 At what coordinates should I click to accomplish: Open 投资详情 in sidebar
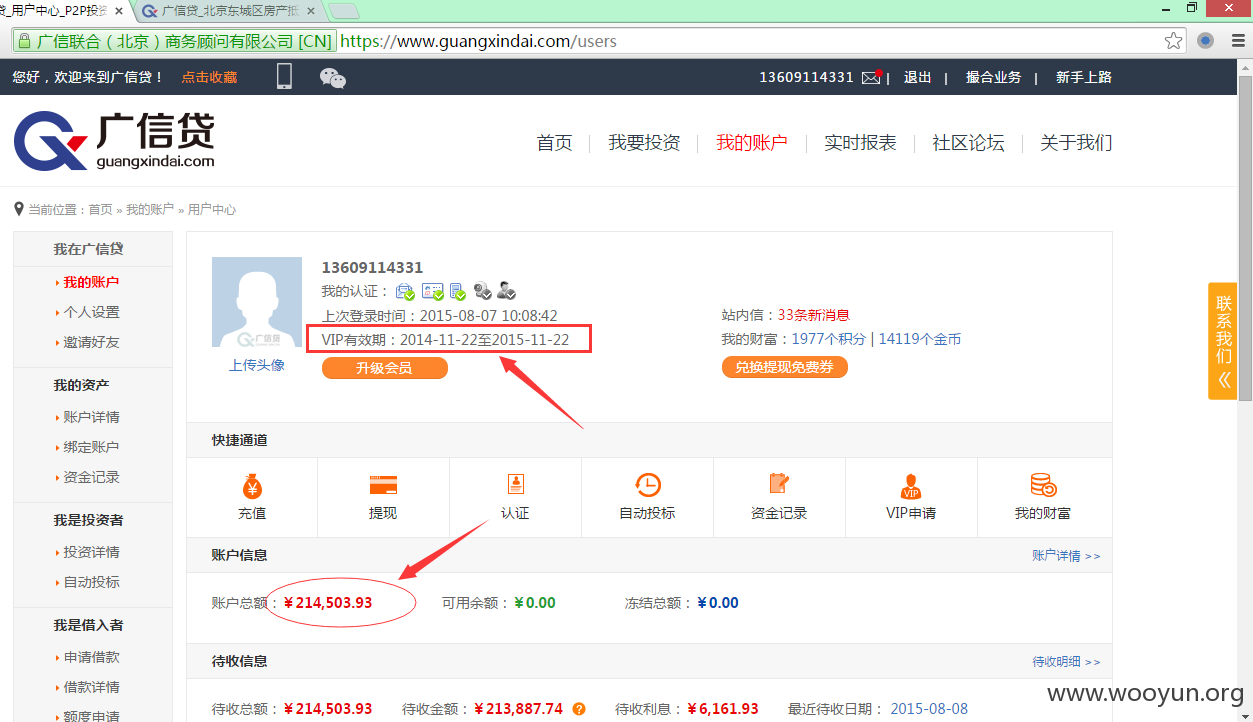91,552
